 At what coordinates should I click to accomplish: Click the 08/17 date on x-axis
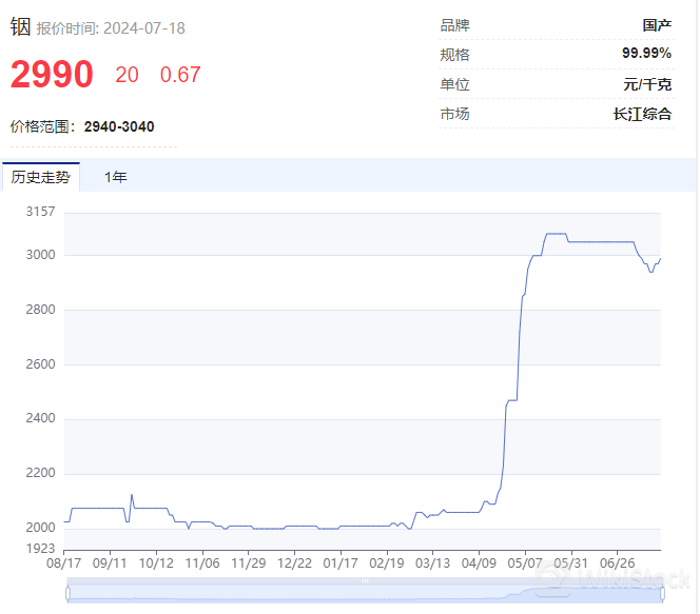pos(64,563)
